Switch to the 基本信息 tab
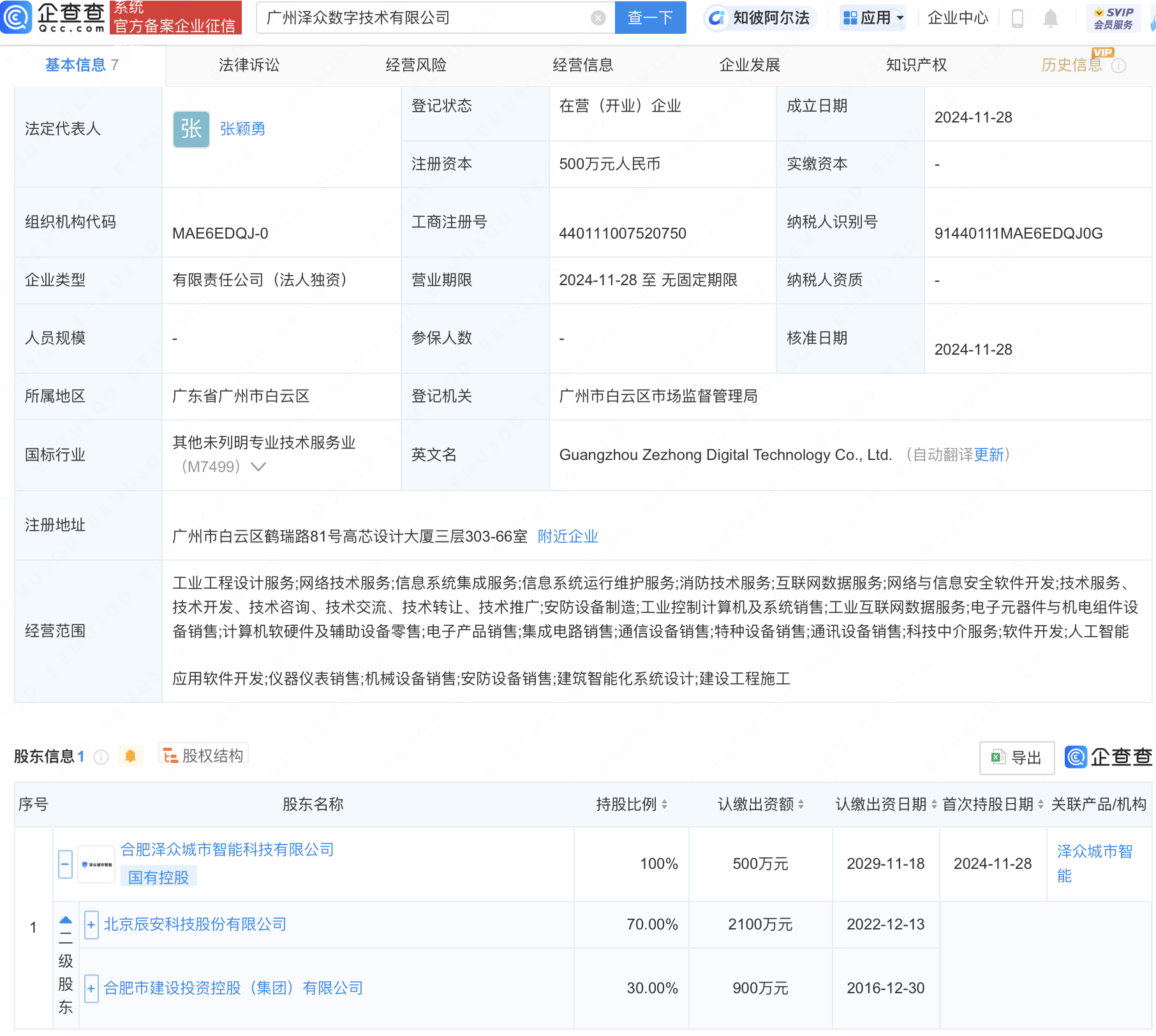1156x1036 pixels. tap(82, 65)
